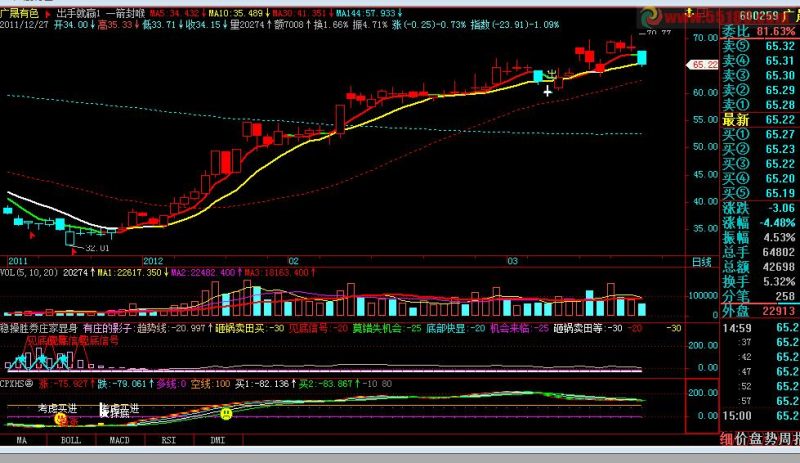Click the 盘 tab in bottom right strip
Image resolution: width=800 pixels, height=463 pixels.
756,440
